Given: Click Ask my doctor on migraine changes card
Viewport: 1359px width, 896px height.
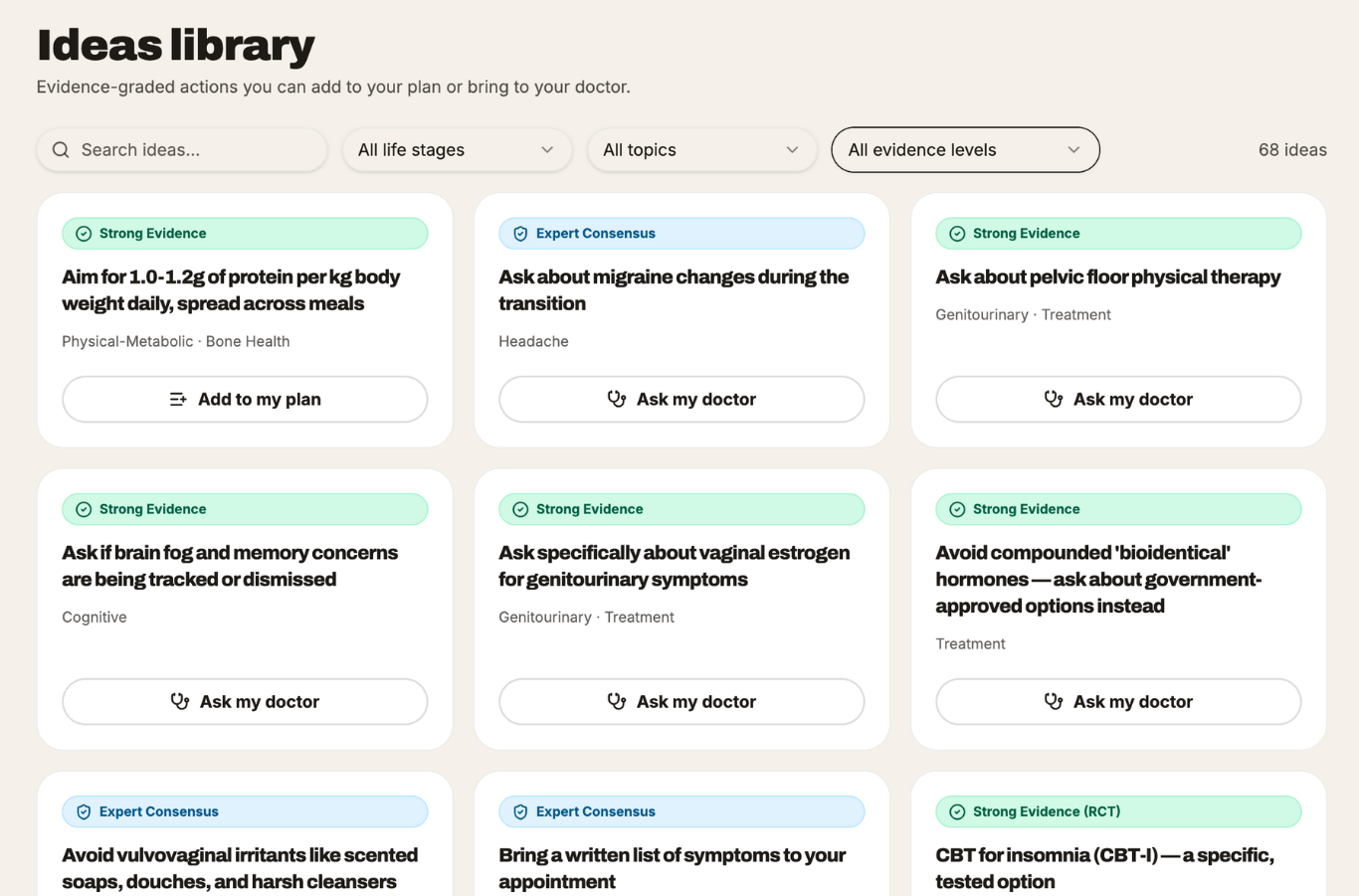Looking at the screenshot, I should tap(681, 399).
